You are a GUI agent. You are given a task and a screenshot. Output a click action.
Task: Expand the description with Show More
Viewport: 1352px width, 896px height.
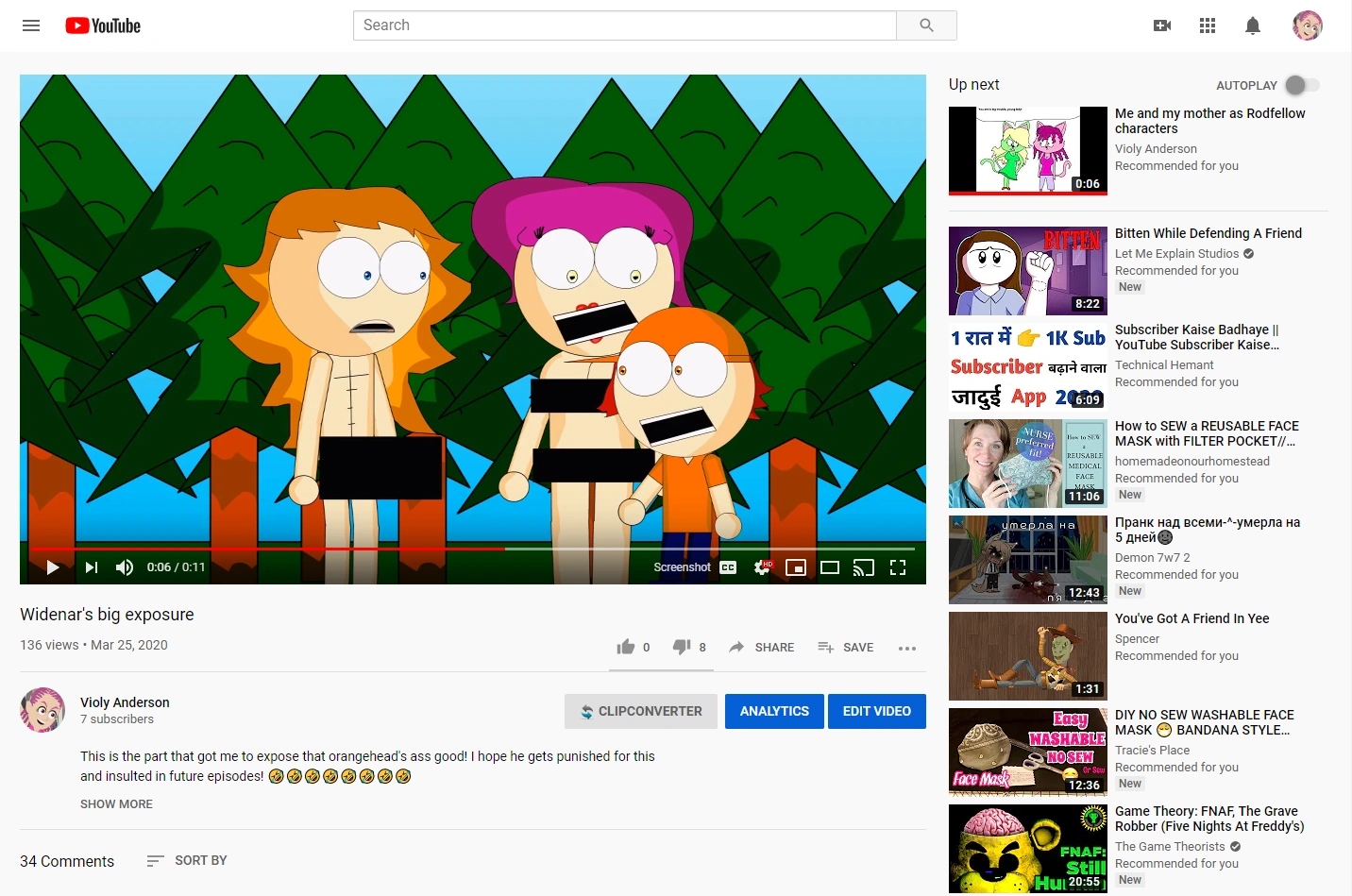116,804
